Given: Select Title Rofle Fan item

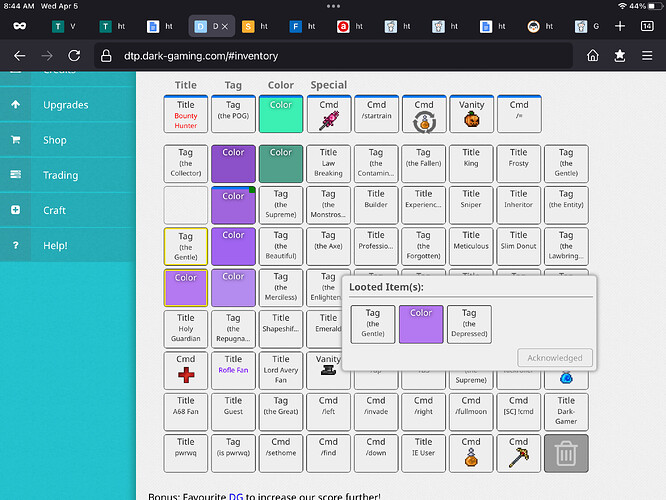Looking at the screenshot, I should click(x=233, y=370).
